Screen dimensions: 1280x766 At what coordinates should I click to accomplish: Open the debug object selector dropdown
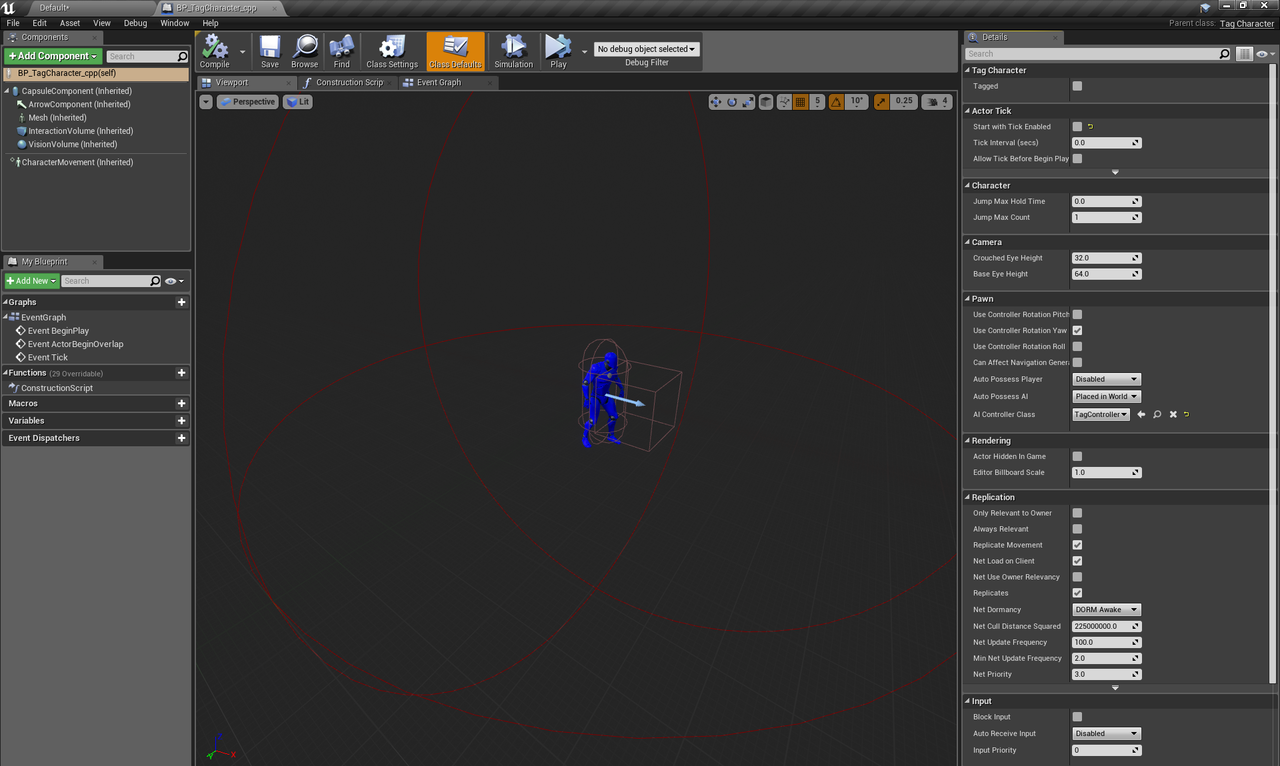click(x=646, y=49)
